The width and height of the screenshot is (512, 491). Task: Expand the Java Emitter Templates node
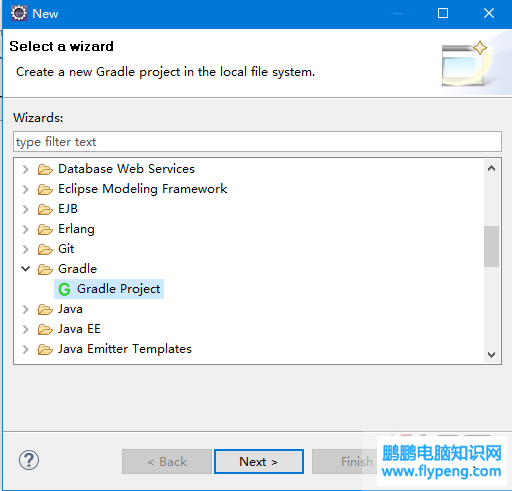(26, 349)
